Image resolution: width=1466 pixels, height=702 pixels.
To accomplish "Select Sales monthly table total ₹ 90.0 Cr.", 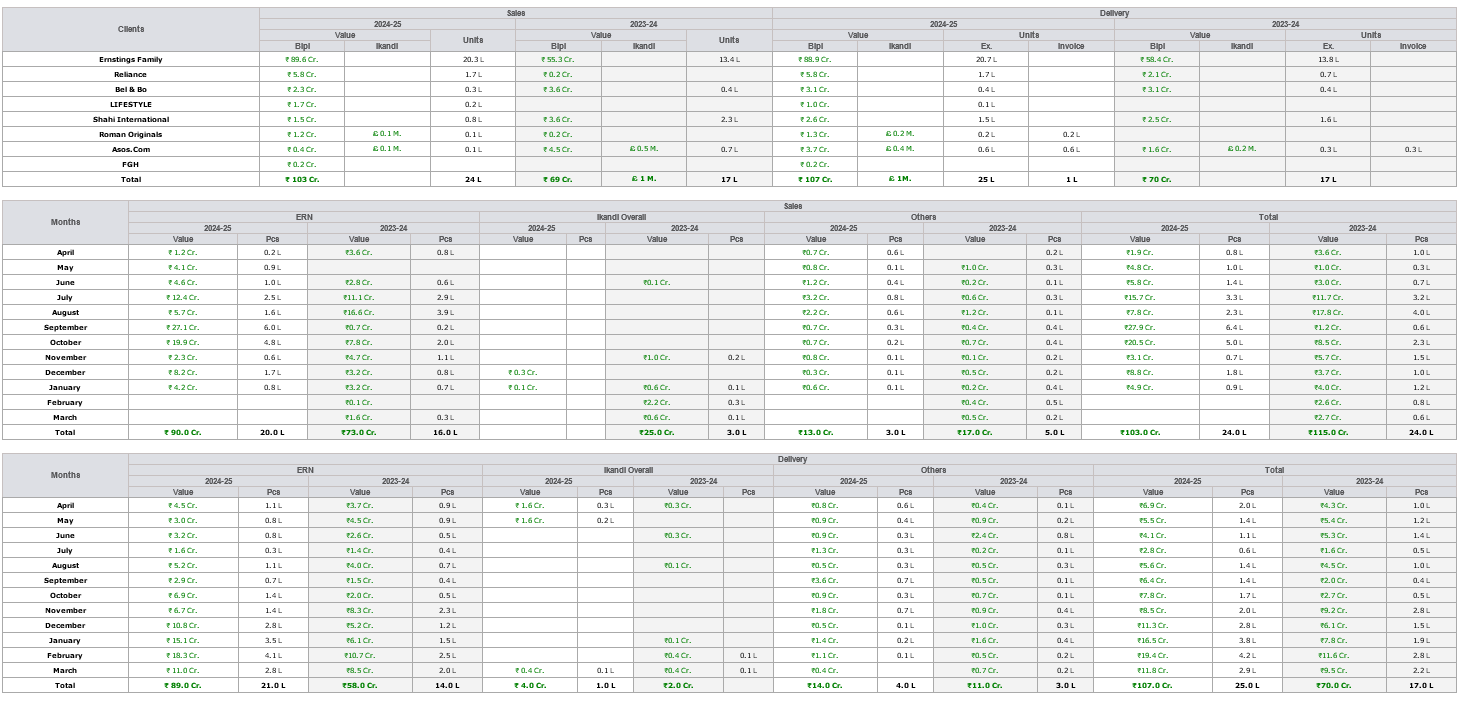I will (x=183, y=433).
